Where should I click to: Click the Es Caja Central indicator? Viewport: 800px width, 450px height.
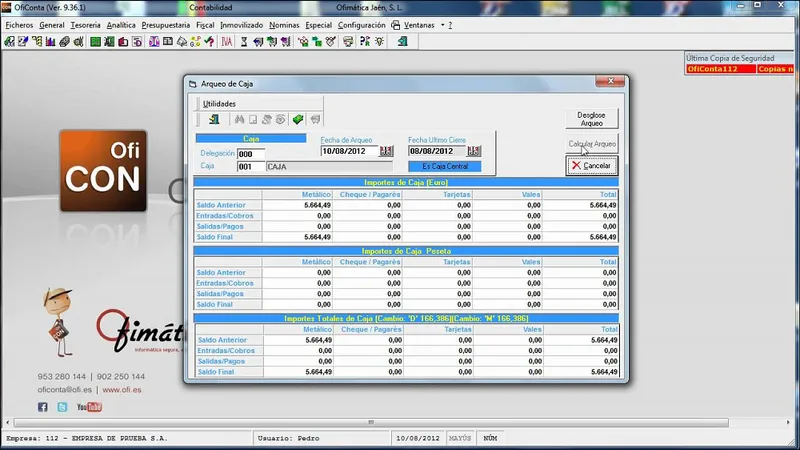445,166
